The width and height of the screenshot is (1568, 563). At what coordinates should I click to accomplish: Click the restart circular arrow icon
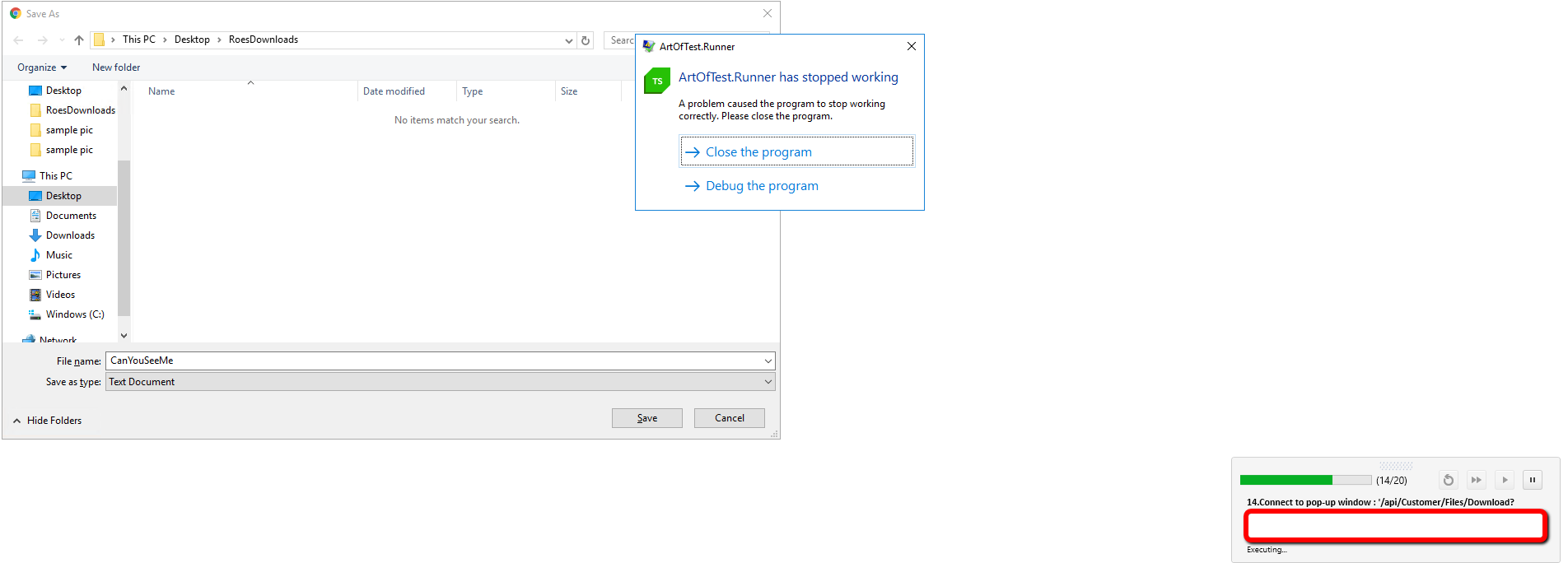1448,480
